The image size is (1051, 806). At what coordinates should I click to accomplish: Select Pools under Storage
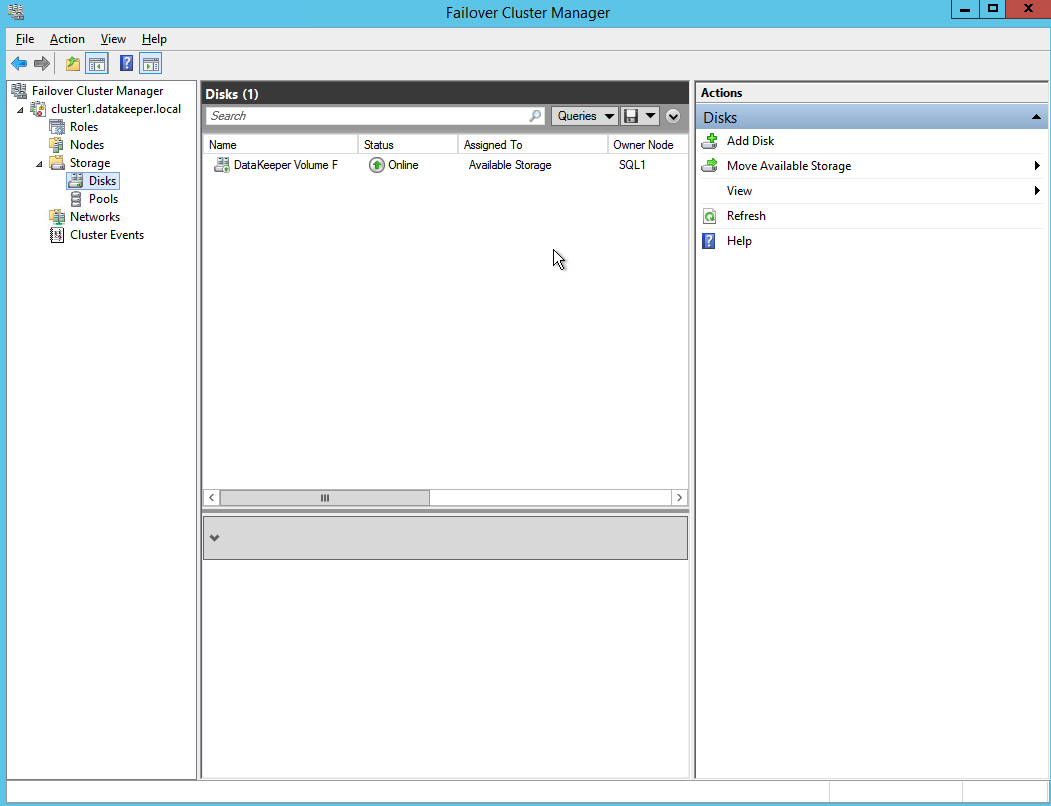click(x=103, y=199)
